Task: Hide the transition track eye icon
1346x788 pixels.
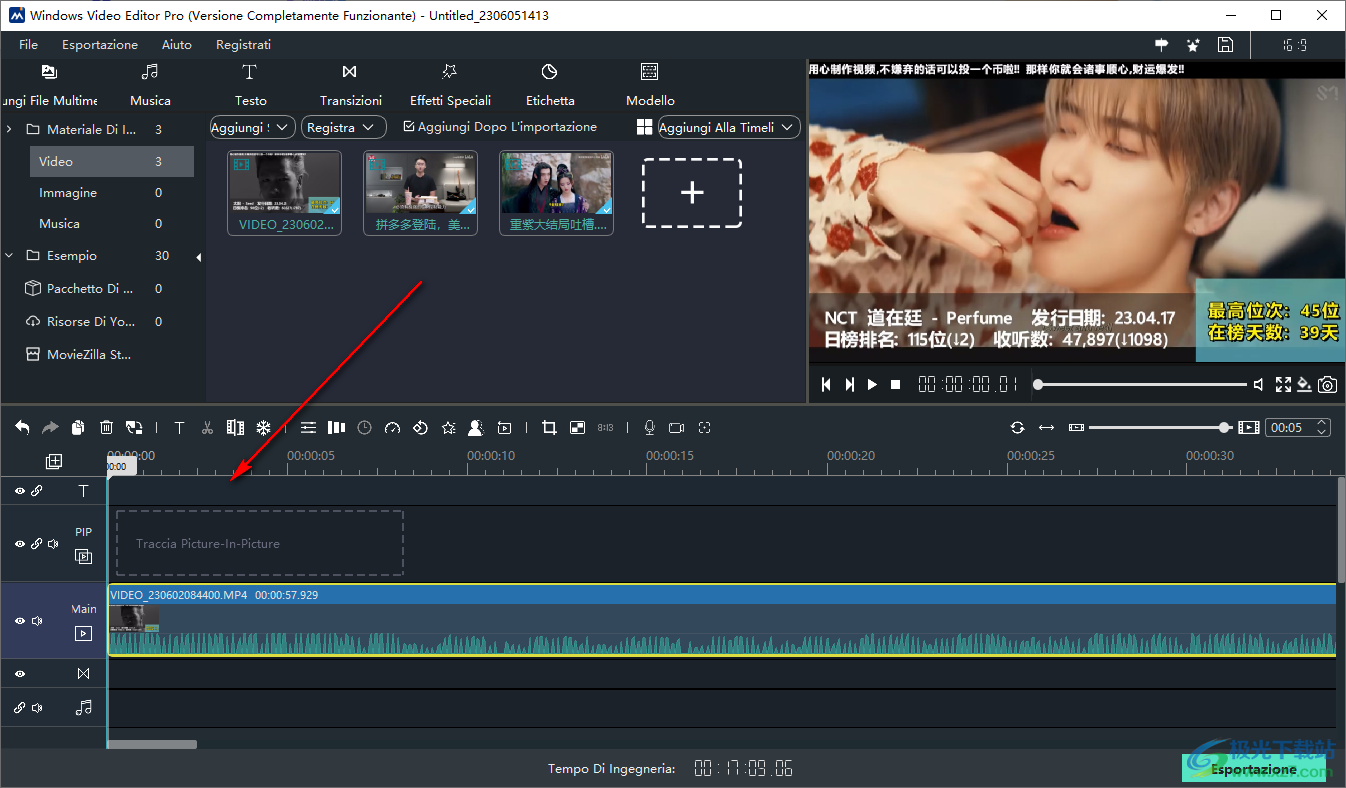Action: click(19, 674)
